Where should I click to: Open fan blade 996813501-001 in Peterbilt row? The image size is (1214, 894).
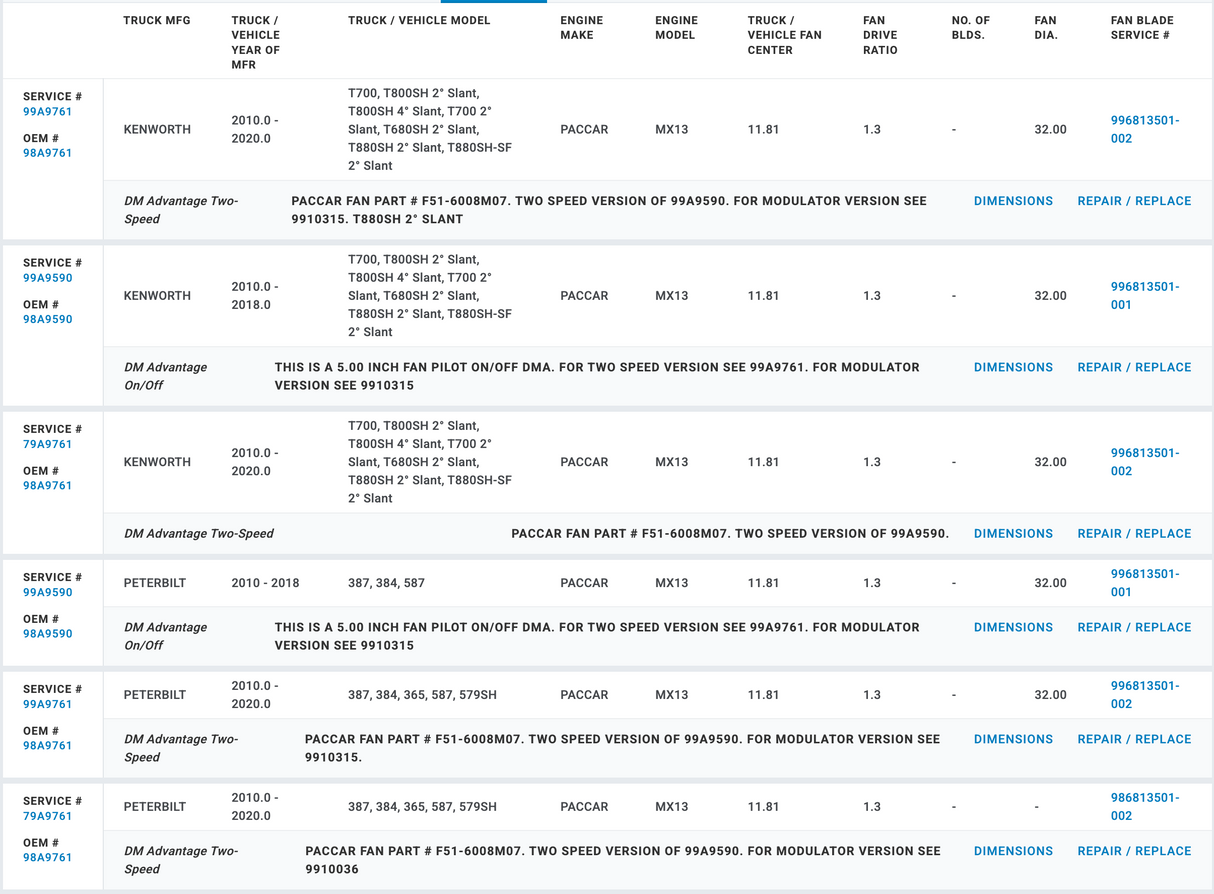(1145, 583)
